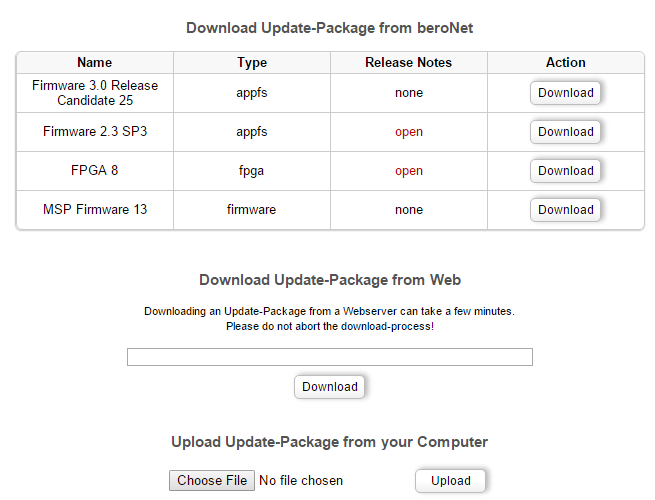
Task: Select the Firmware 3.0 Release Candidate 25 name
Action: click(95, 93)
